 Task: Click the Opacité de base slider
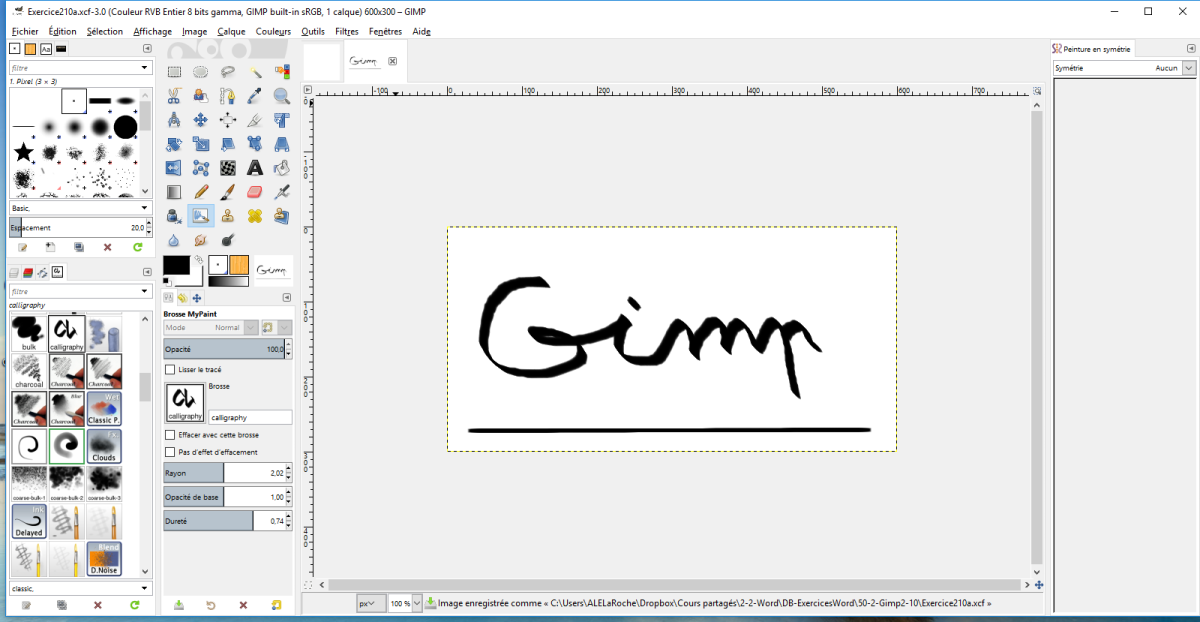pyautogui.click(x=228, y=497)
